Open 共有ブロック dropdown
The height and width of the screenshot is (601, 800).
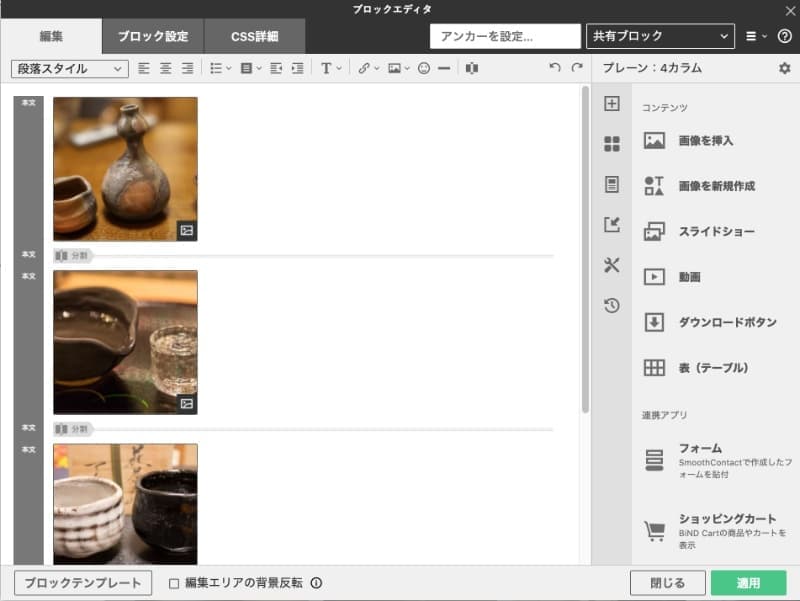pos(660,36)
